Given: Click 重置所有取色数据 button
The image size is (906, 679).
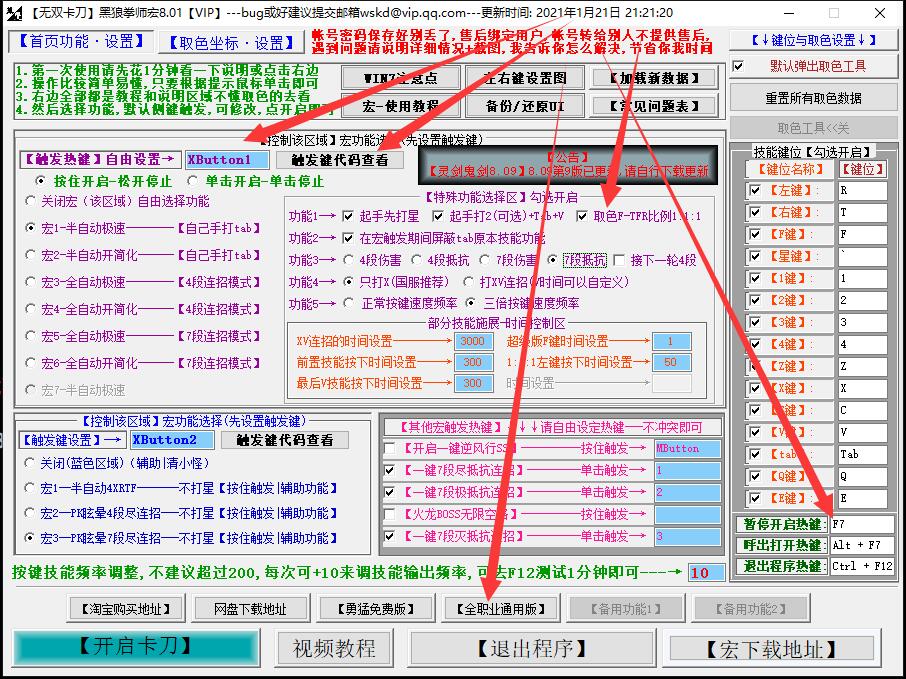Looking at the screenshot, I should (x=813, y=98).
